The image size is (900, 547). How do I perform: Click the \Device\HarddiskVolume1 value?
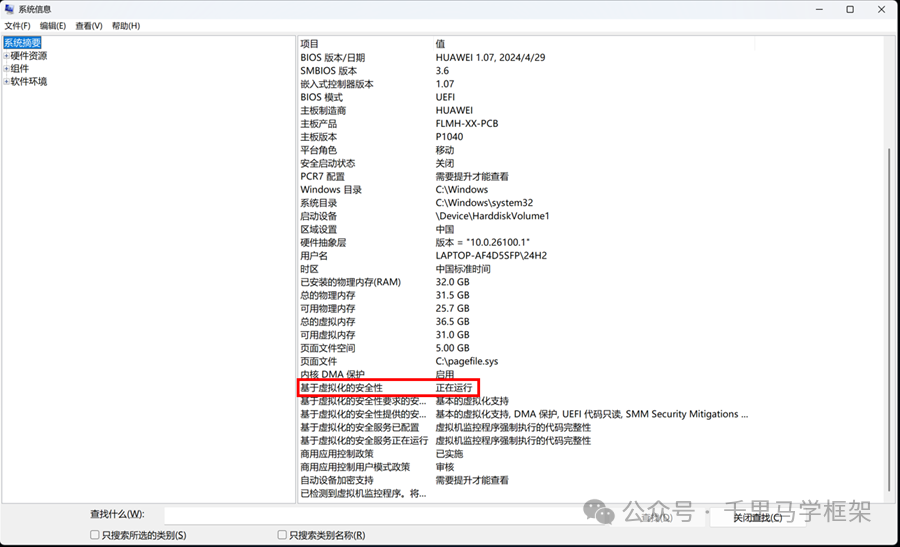(x=492, y=216)
